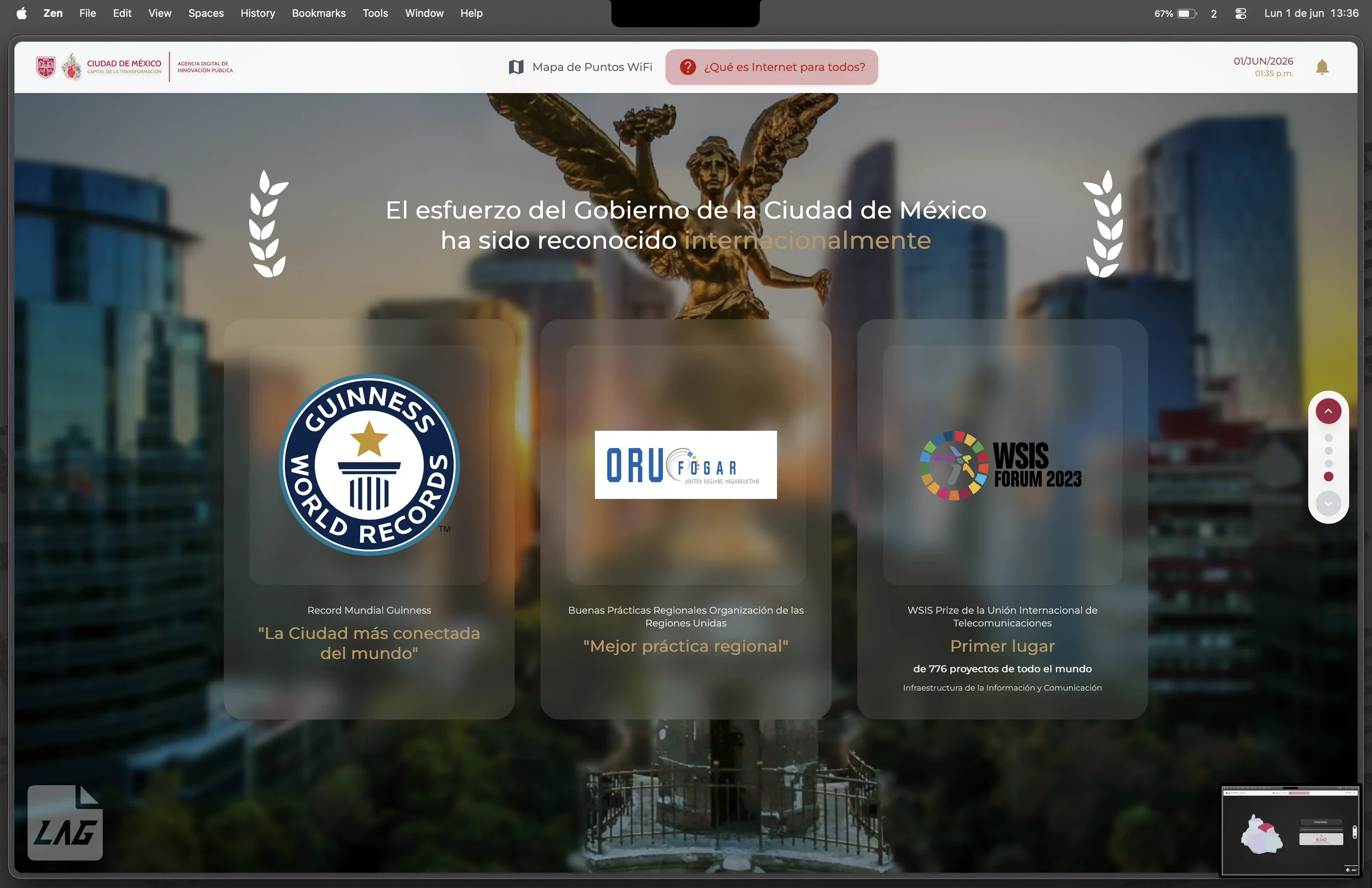The image size is (1372, 888).
Task: Click the 01/JUN/2026 date in header
Action: [1263, 61]
